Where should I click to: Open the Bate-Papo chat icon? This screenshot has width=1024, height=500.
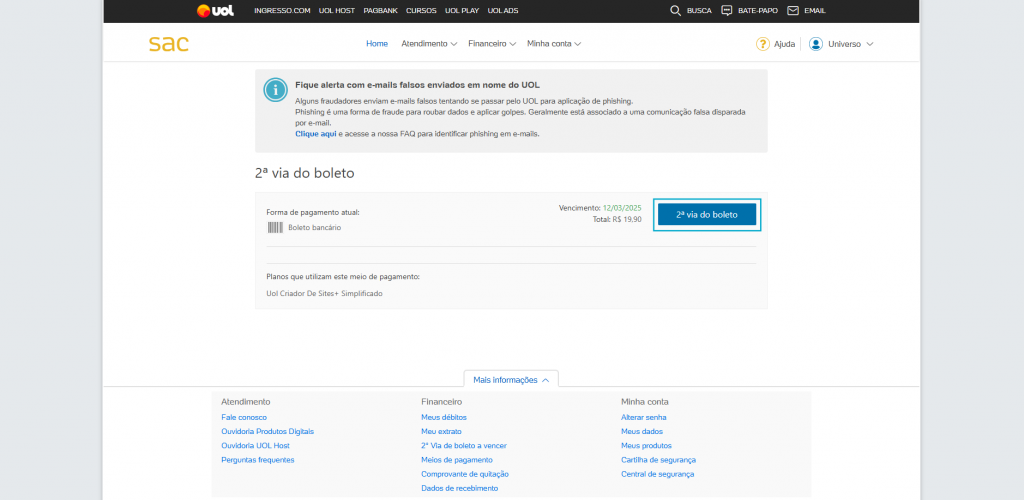[726, 10]
